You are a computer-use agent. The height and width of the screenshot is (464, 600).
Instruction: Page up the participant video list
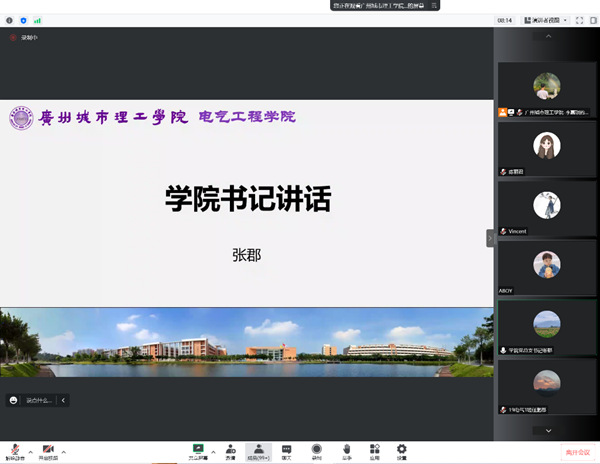pyautogui.click(x=548, y=36)
